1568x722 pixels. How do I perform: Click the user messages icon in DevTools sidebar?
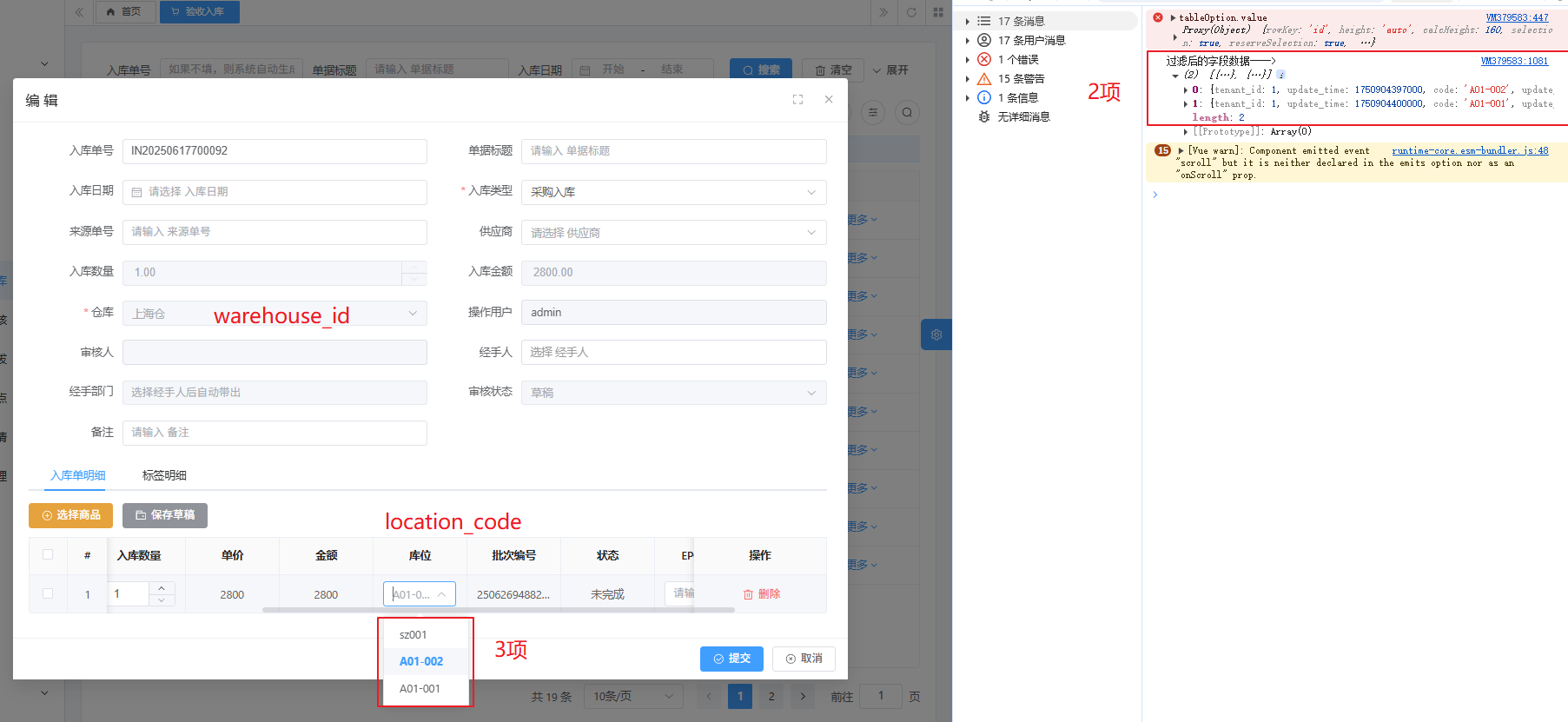coord(984,40)
